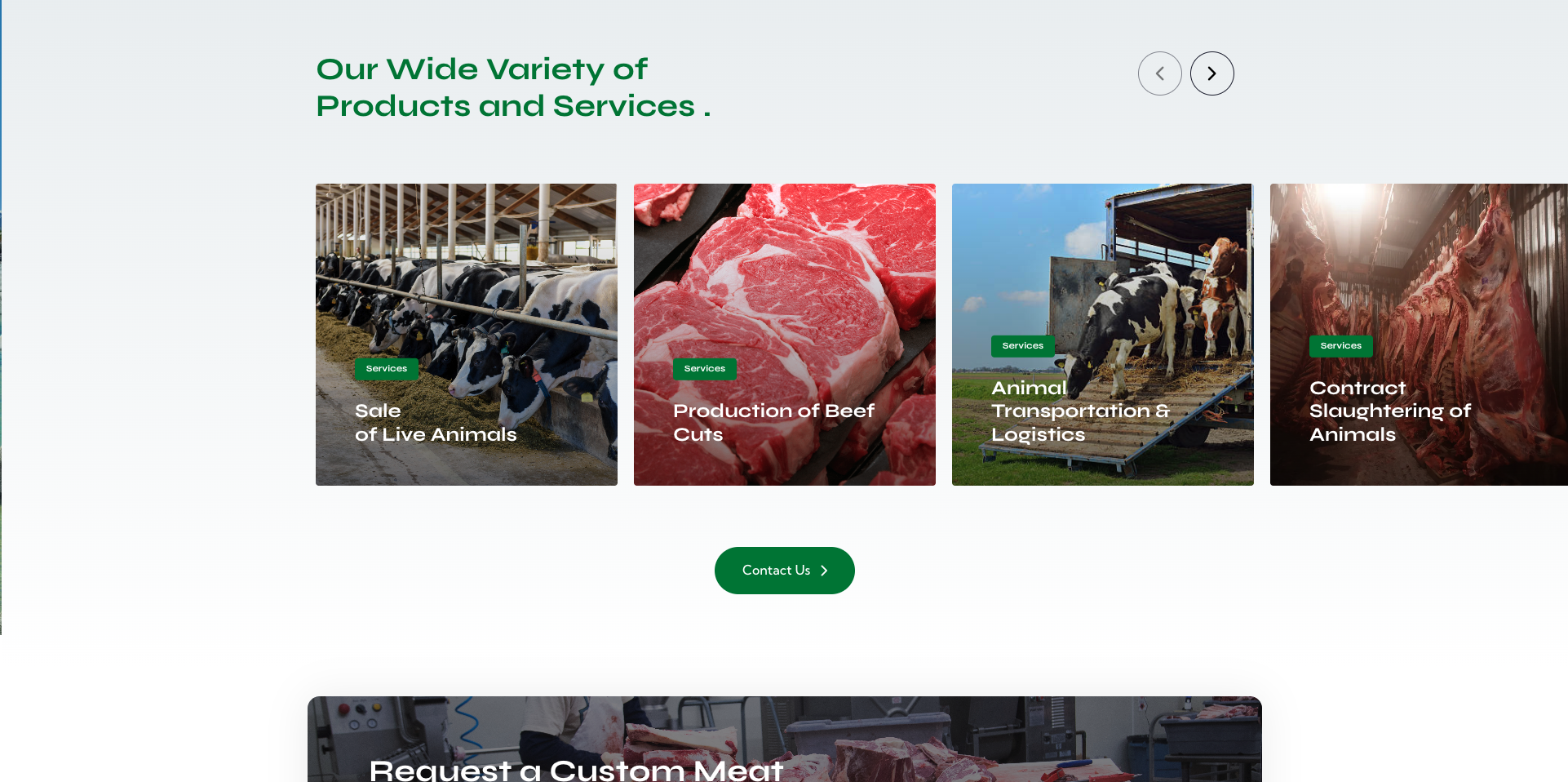
Task: Open the Sale of Live Animals card
Action: pos(466,335)
